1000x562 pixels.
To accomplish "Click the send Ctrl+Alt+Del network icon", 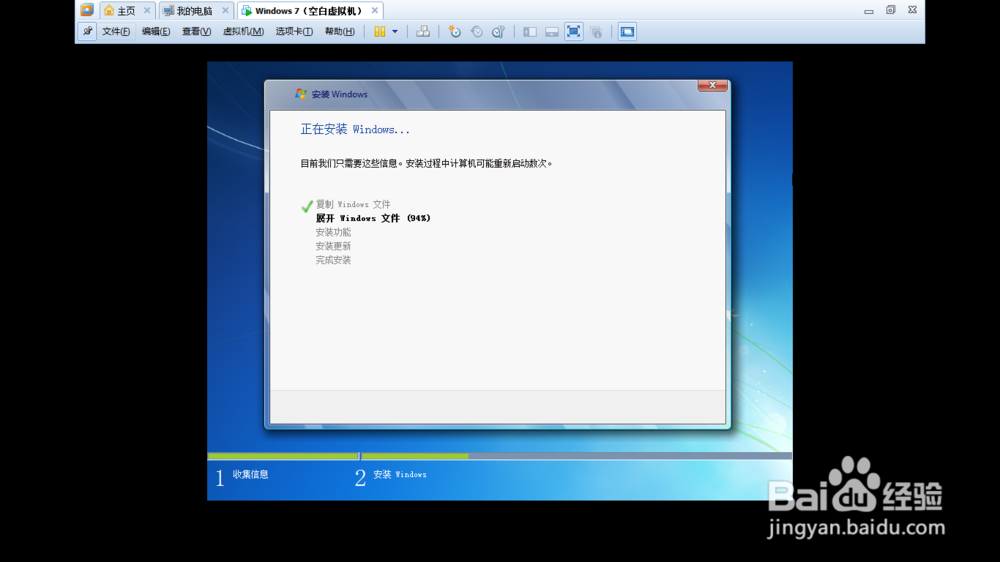I will click(423, 31).
